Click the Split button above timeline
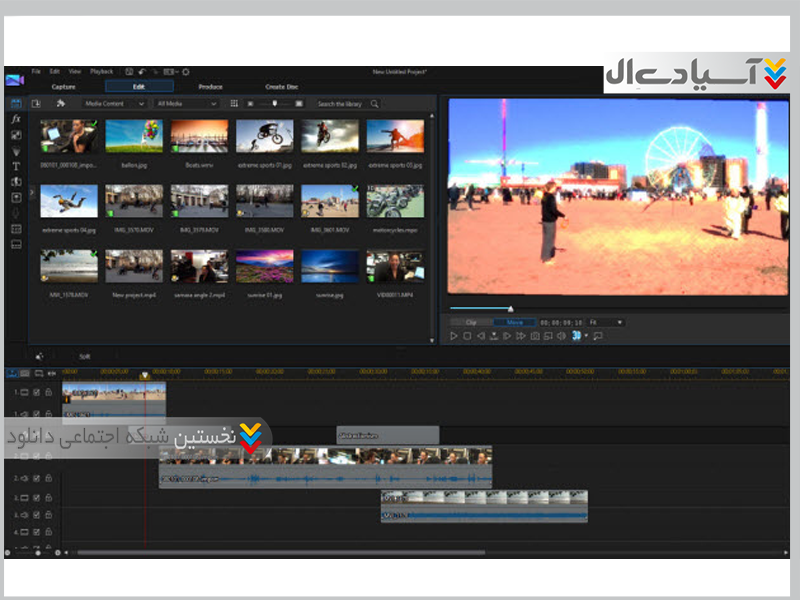The width and height of the screenshot is (800, 600). (x=85, y=356)
